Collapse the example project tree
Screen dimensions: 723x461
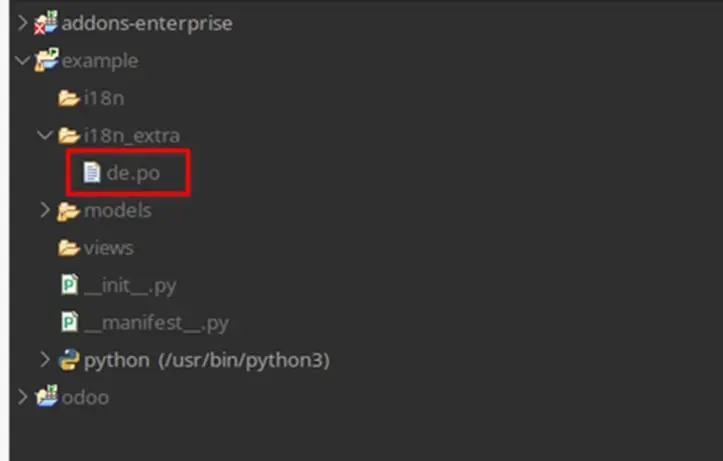coord(23,61)
